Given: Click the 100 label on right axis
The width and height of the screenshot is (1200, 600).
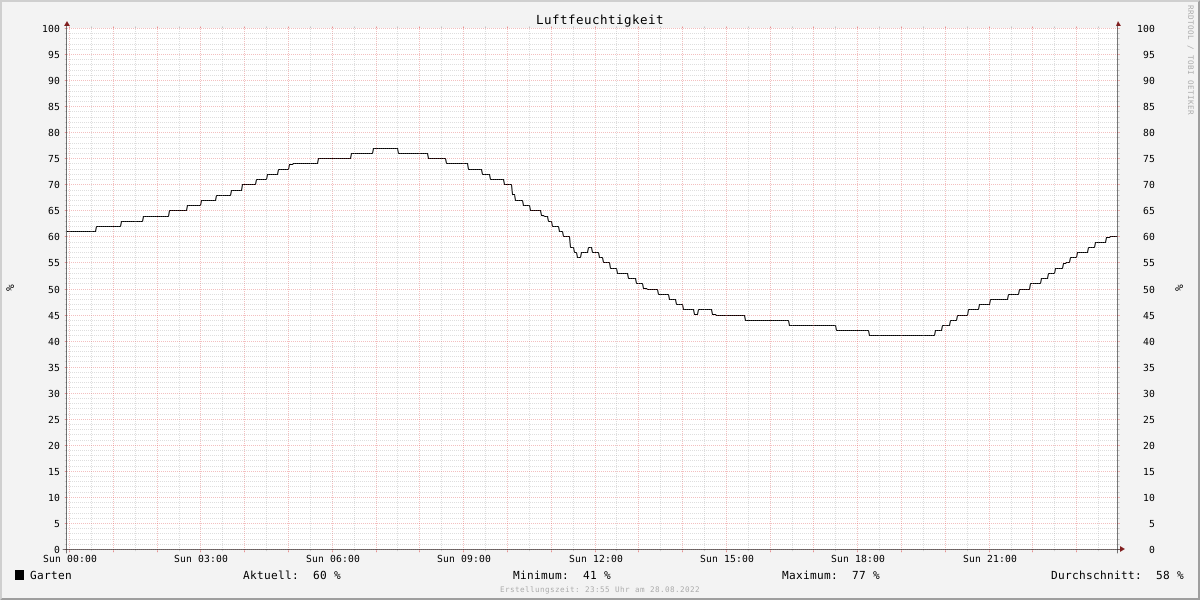Looking at the screenshot, I should click(1146, 29).
